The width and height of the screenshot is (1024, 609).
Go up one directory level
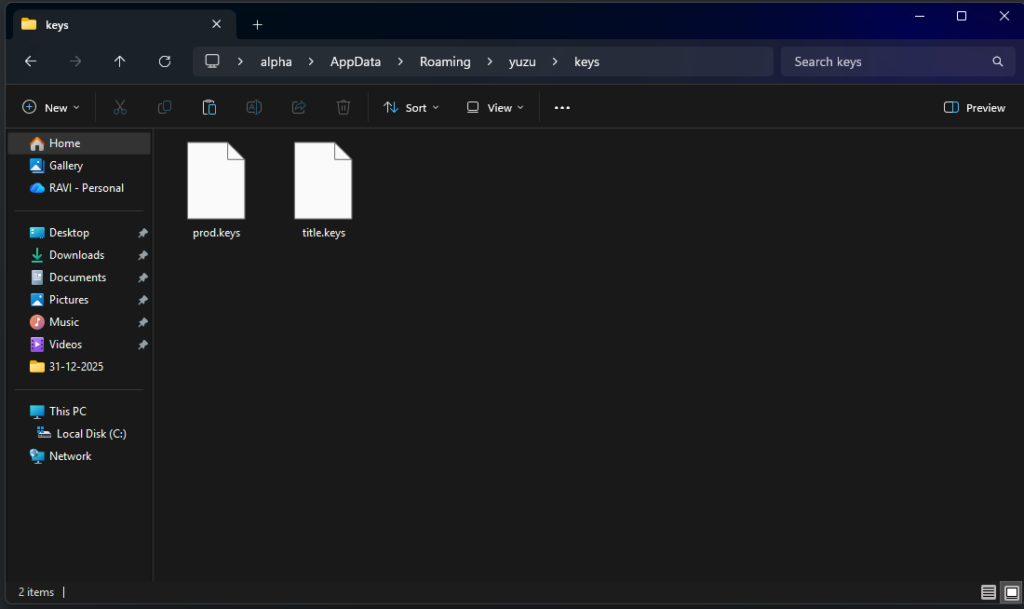click(x=120, y=61)
